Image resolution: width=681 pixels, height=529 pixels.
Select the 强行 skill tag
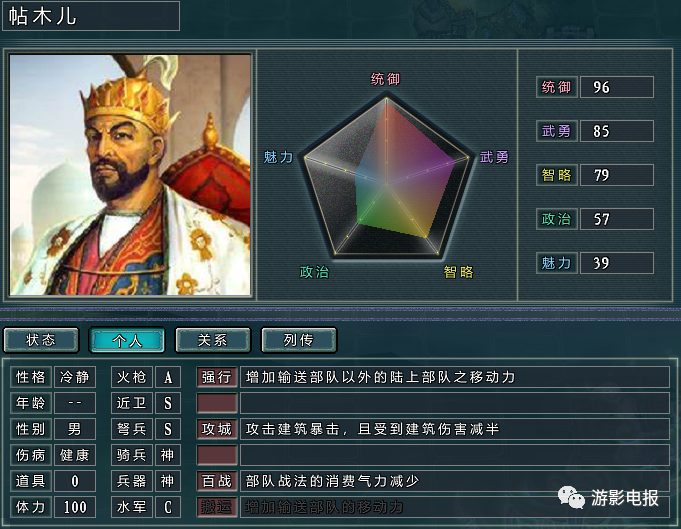(x=217, y=377)
